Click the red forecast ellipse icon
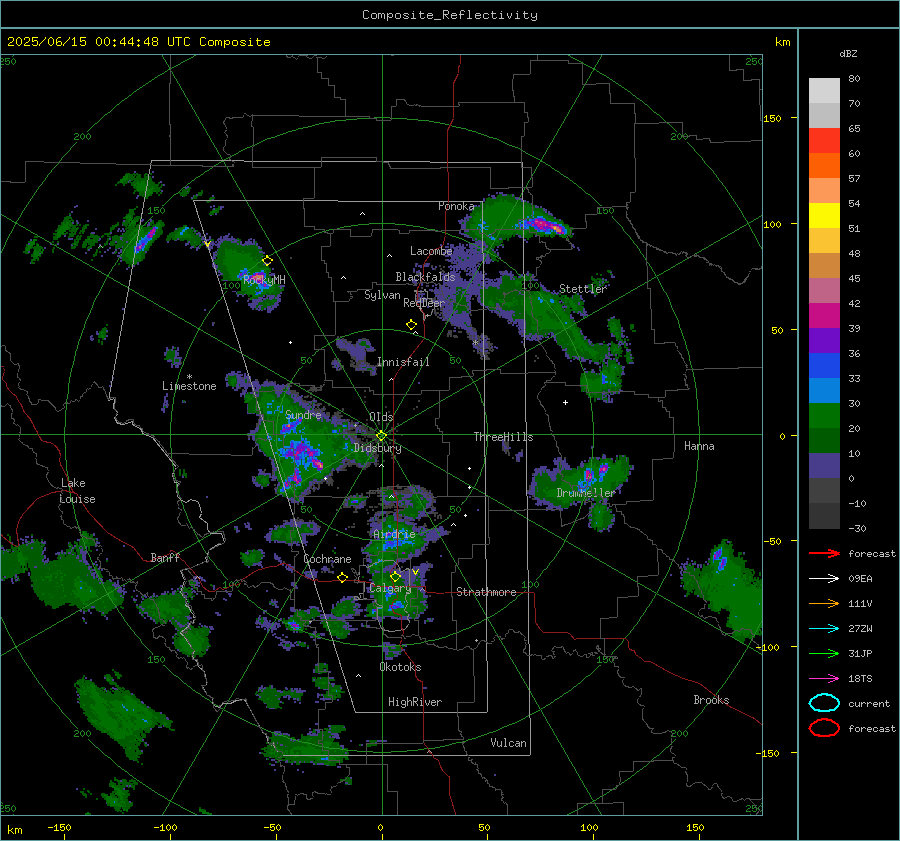This screenshot has width=900, height=841. pyautogui.click(x=824, y=728)
